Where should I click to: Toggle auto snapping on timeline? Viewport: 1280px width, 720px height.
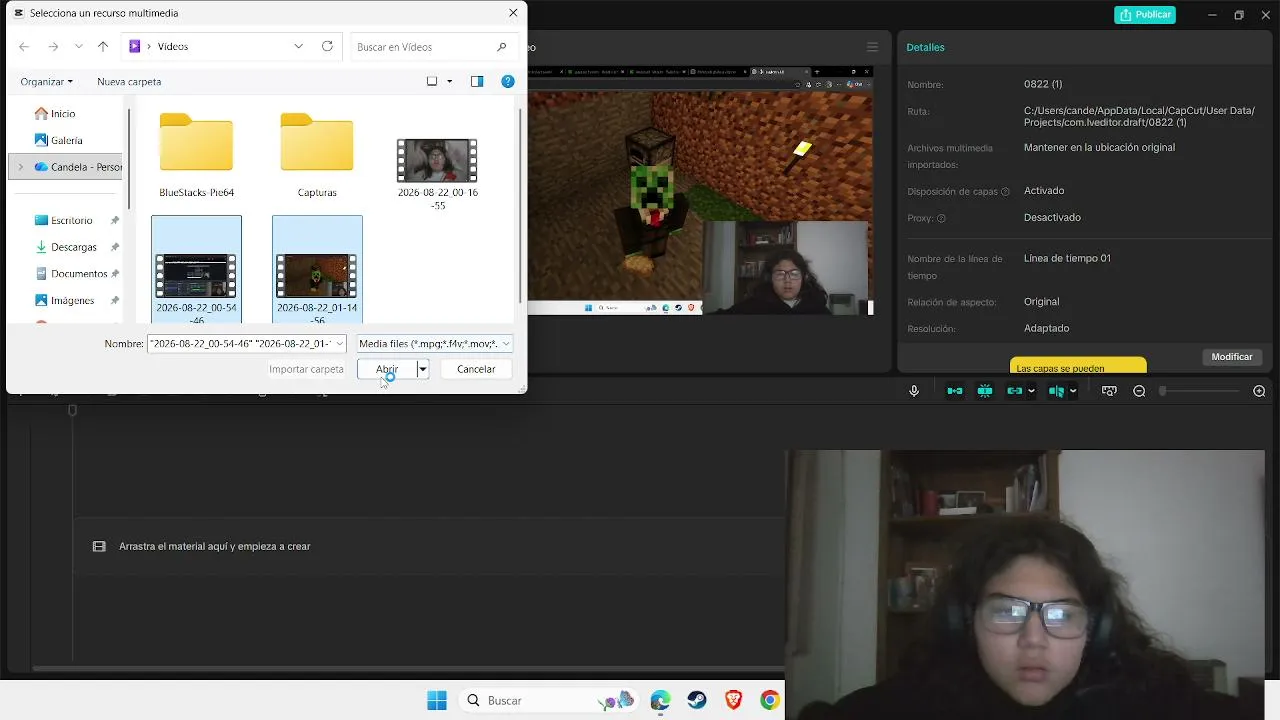click(x=985, y=391)
